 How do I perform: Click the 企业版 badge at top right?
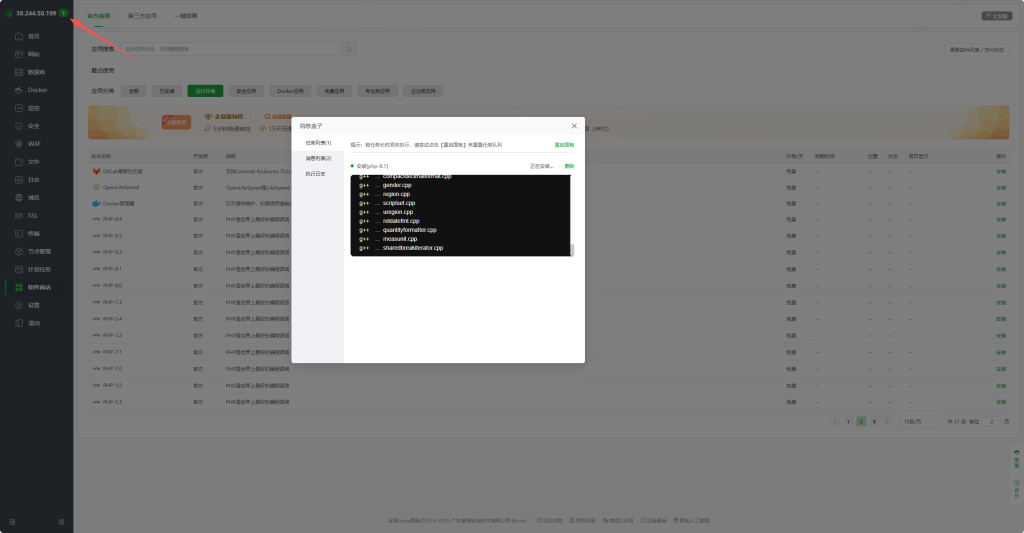[x=997, y=16]
